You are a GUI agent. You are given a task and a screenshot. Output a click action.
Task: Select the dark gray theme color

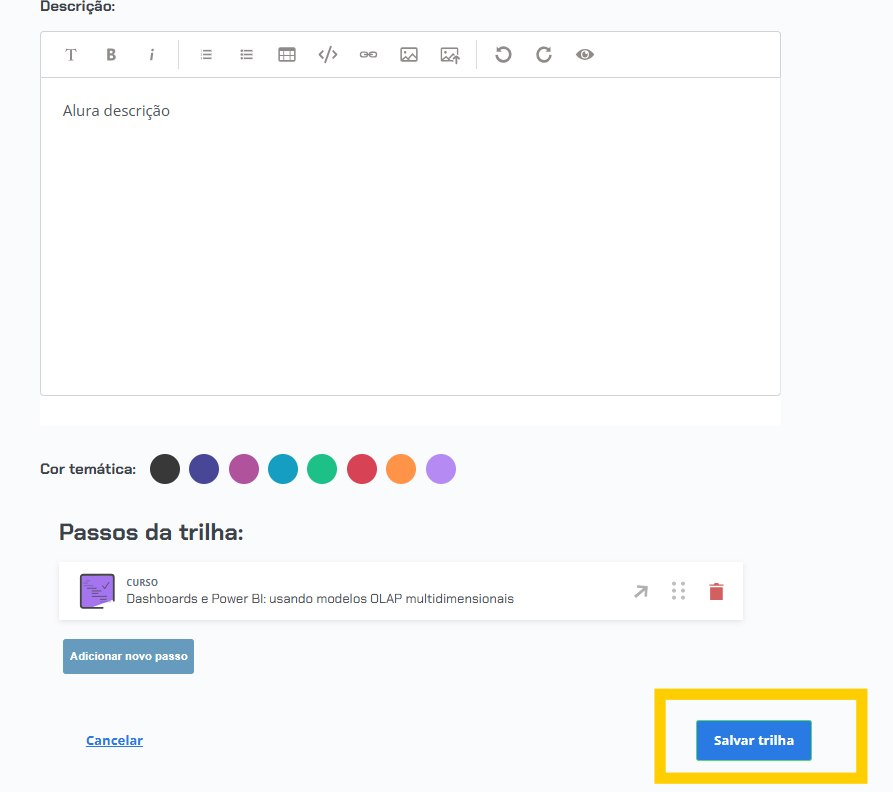tap(165, 469)
